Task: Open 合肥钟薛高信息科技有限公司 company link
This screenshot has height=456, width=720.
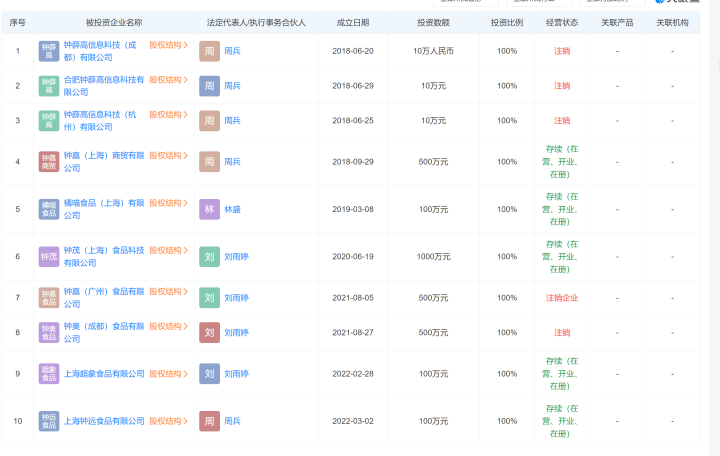Action: coord(104,86)
